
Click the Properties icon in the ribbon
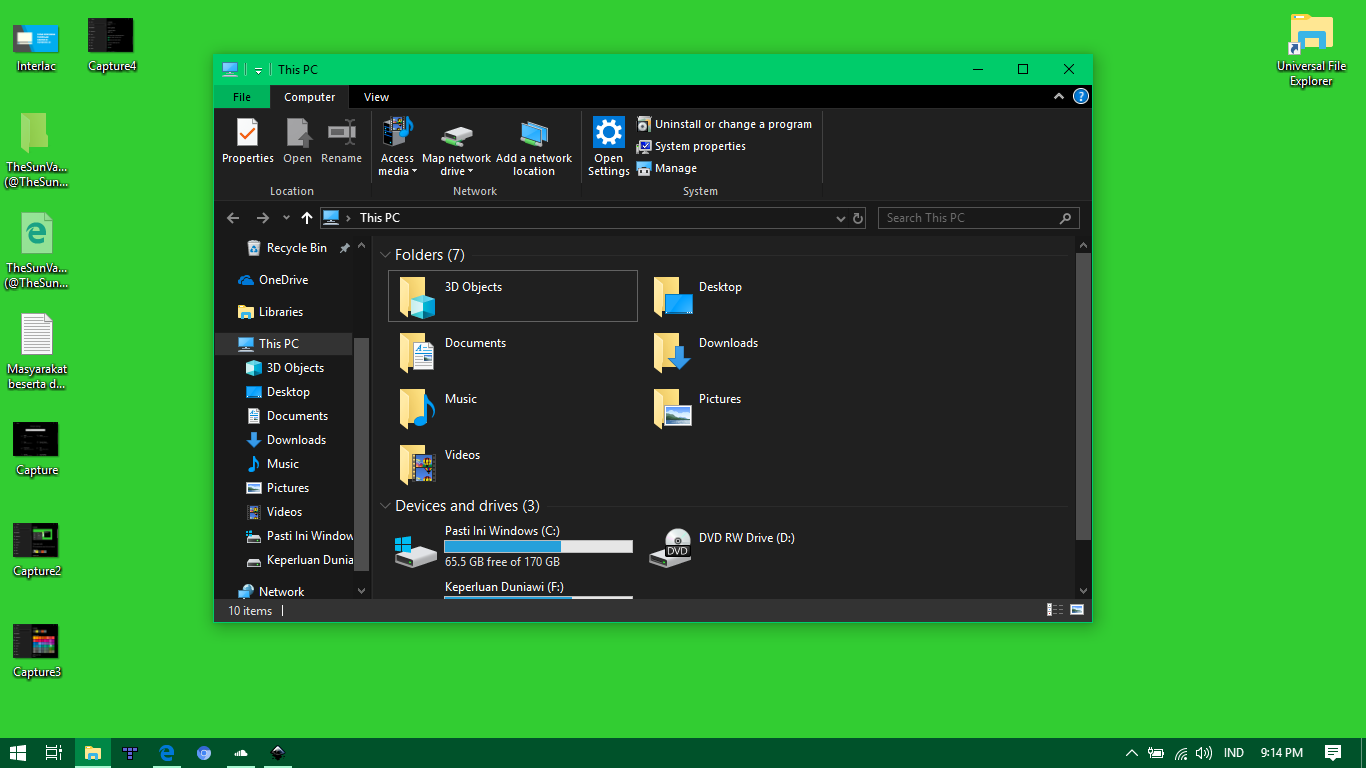[x=247, y=133]
